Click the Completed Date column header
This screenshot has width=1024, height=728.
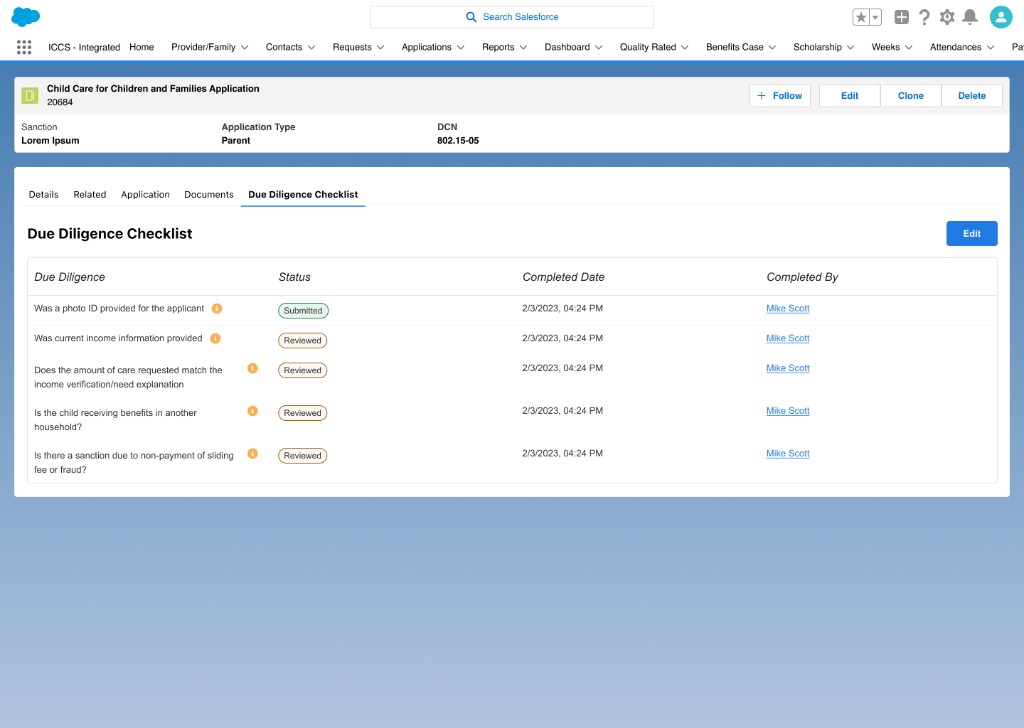[564, 277]
